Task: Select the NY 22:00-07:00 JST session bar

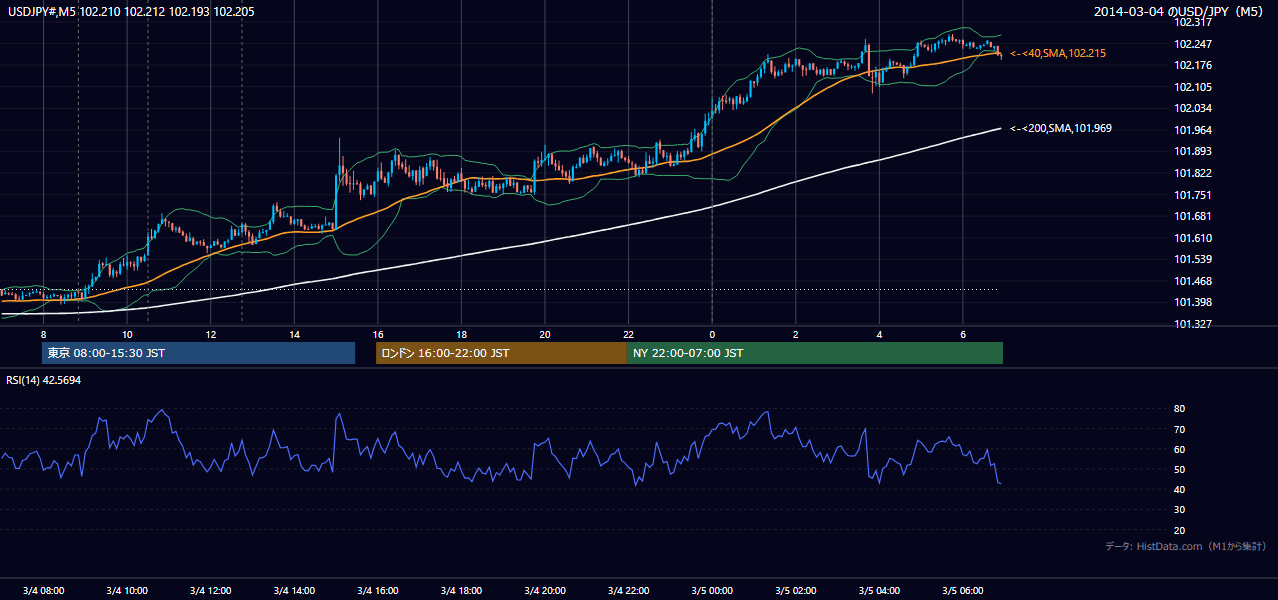Action: [x=815, y=353]
